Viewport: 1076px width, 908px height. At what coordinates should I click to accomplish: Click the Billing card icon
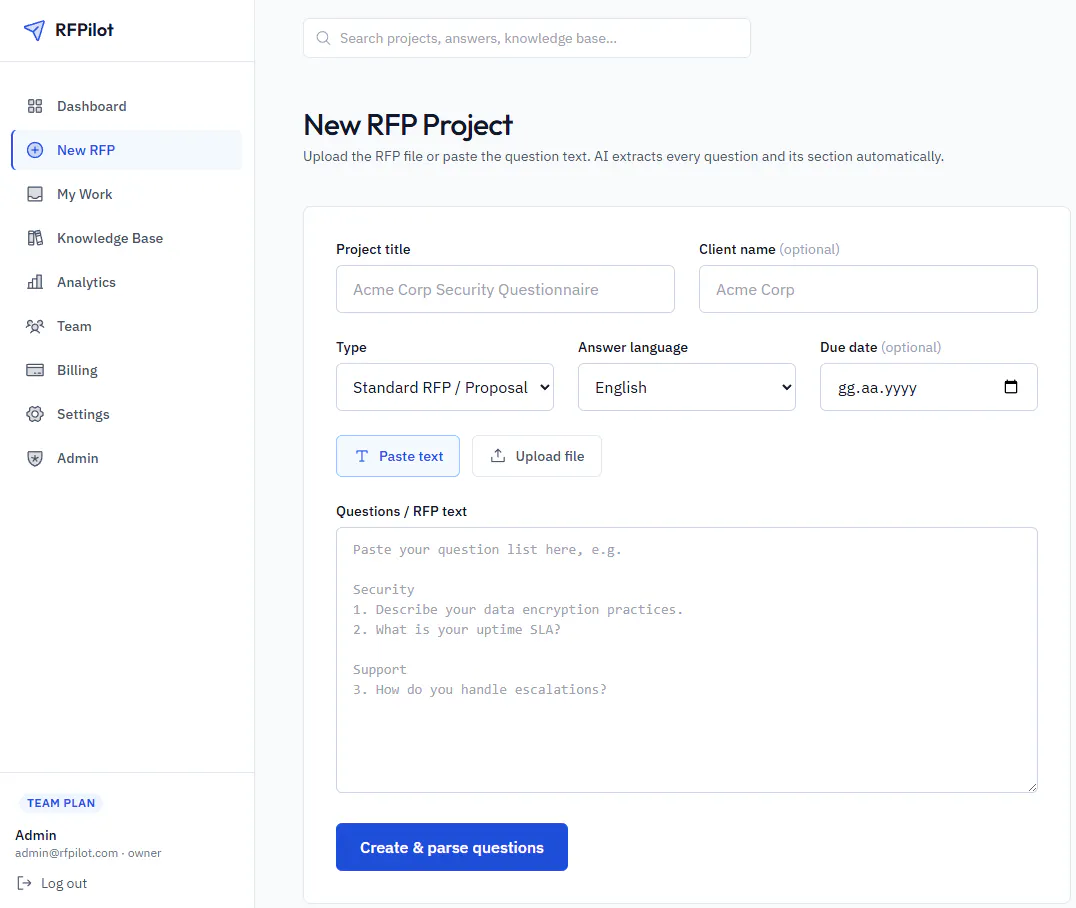click(35, 370)
